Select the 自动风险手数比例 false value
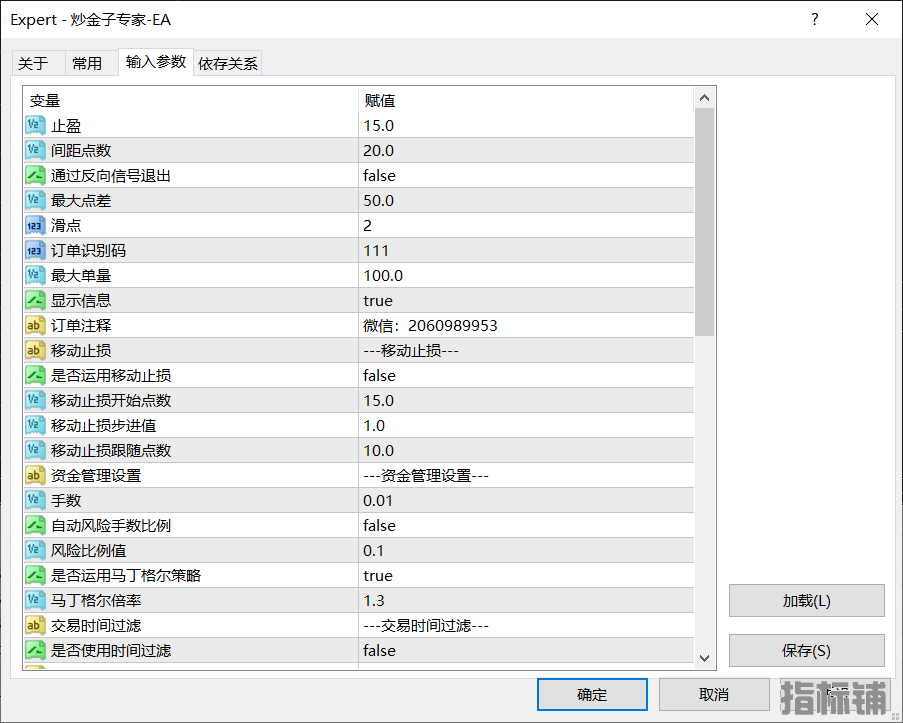Viewport: 903px width, 723px height. pos(380,525)
